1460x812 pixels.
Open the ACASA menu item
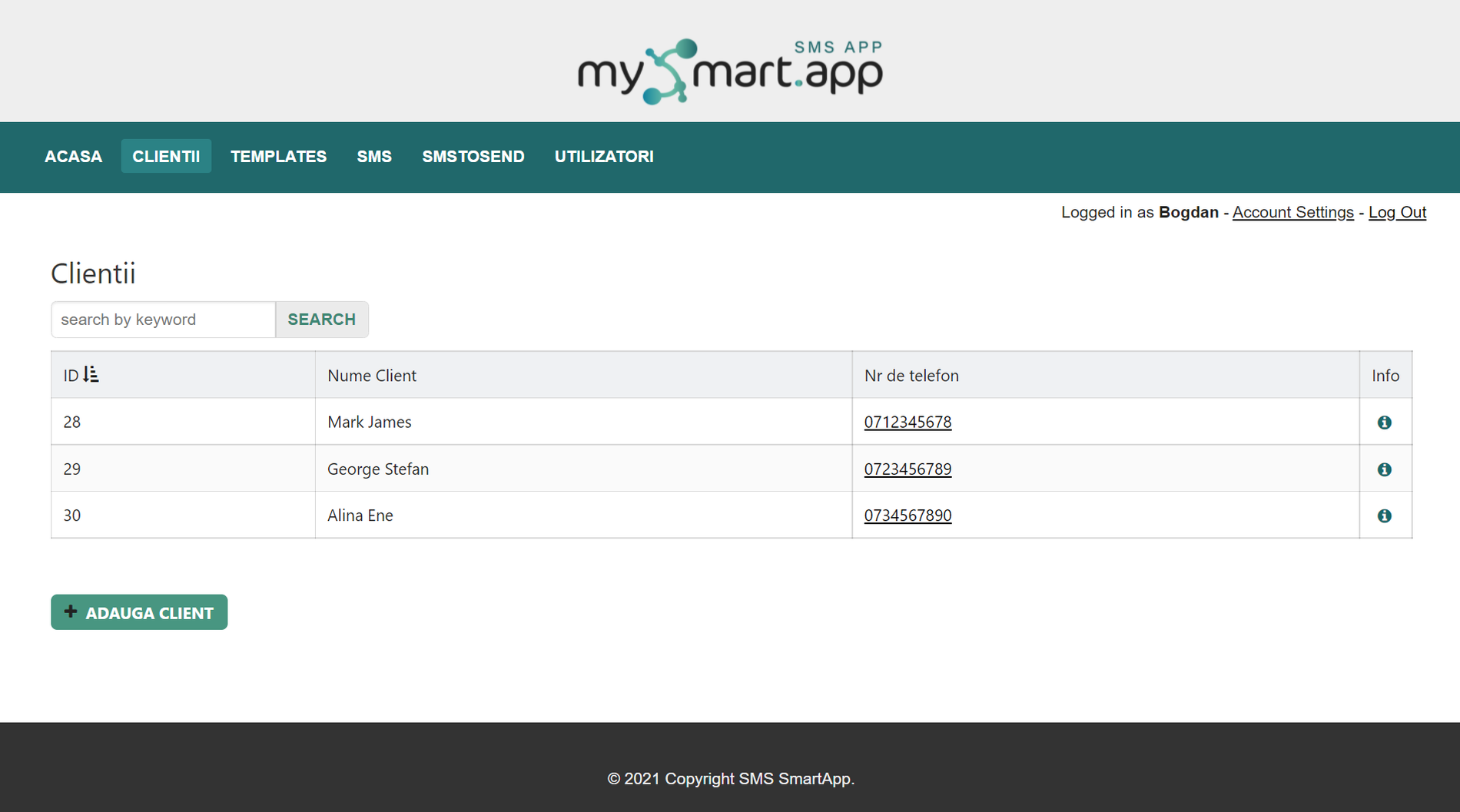click(73, 156)
